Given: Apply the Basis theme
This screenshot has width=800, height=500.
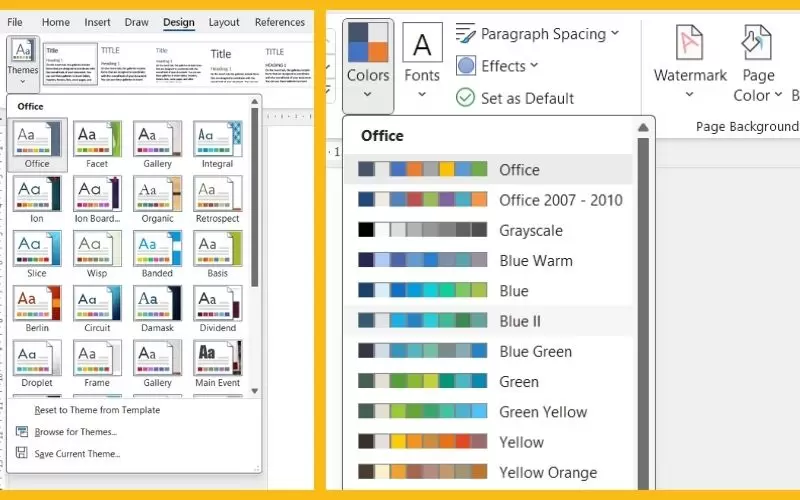Looking at the screenshot, I should click(x=217, y=254).
